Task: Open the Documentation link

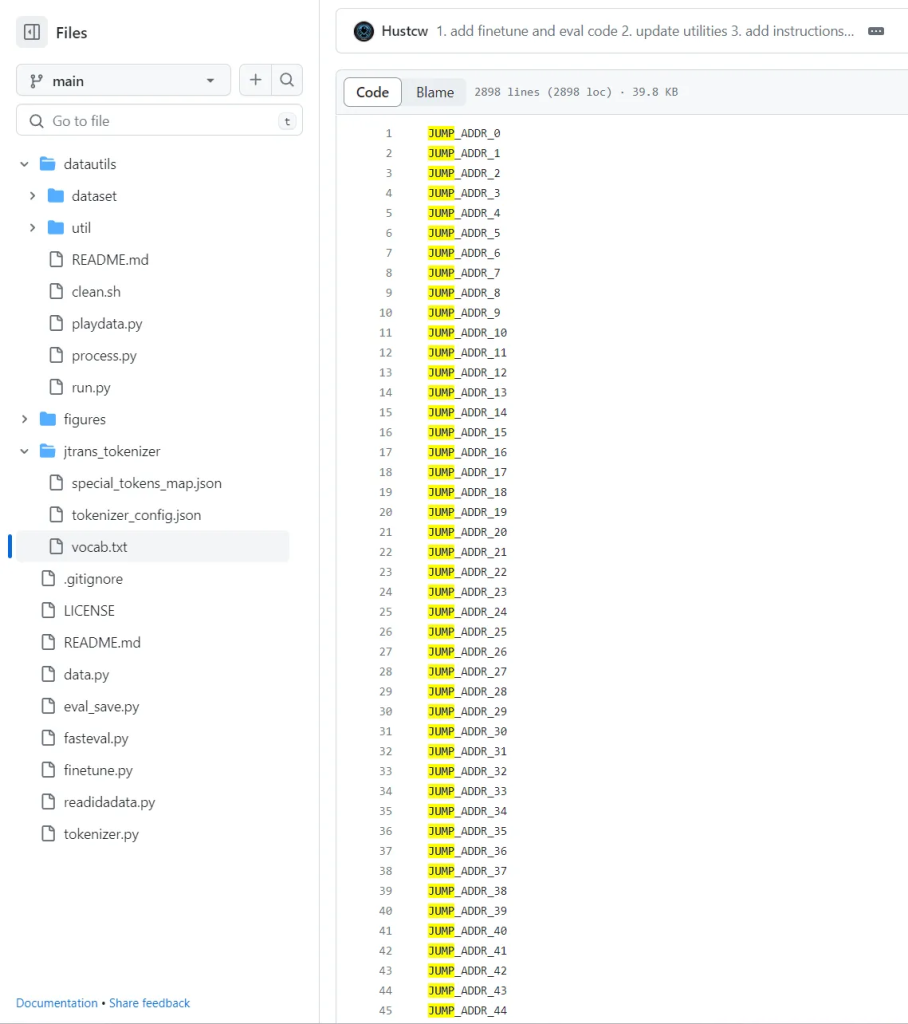Action: point(57,1003)
